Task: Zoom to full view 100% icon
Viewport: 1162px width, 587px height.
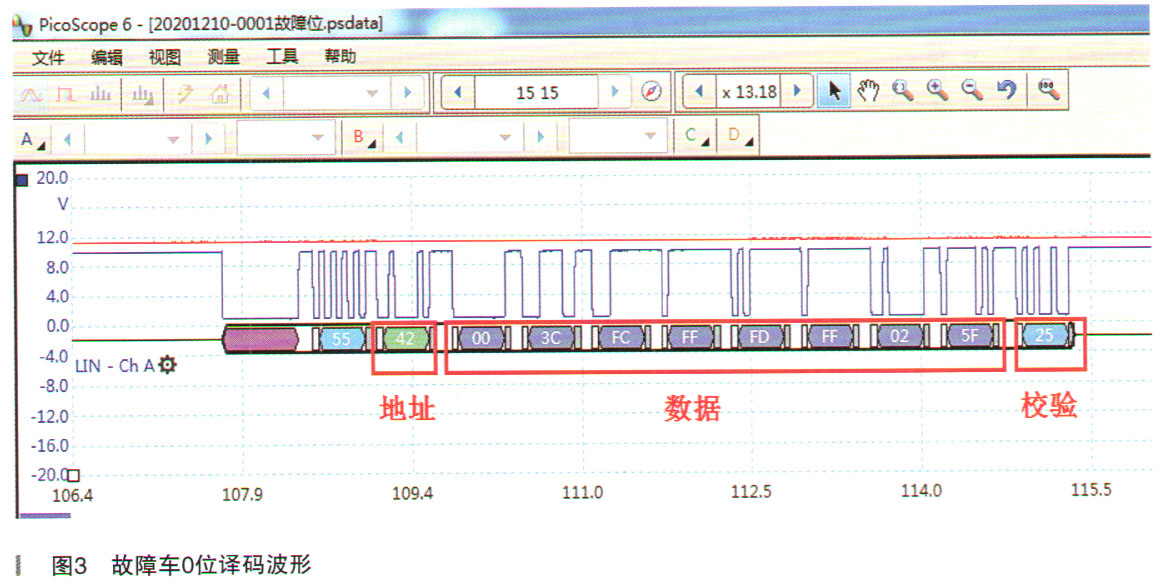Action: (x=1048, y=90)
